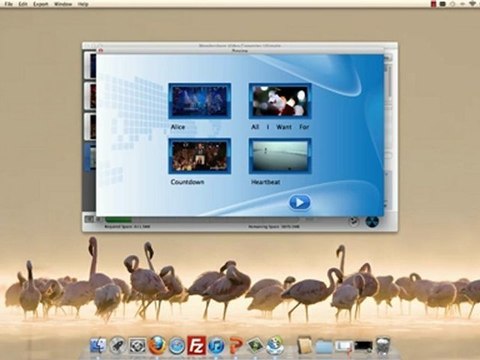Select the highlighted fourth sidebar clip
The height and width of the screenshot is (360, 480).
[90, 157]
